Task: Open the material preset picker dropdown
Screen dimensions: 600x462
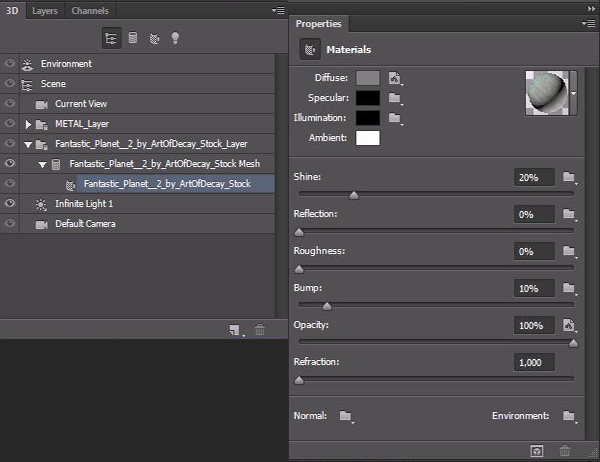Action: (x=574, y=94)
